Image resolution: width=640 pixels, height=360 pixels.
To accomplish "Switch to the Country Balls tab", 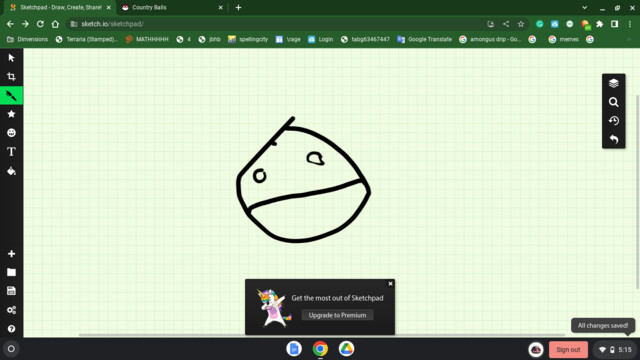I will (x=172, y=7).
